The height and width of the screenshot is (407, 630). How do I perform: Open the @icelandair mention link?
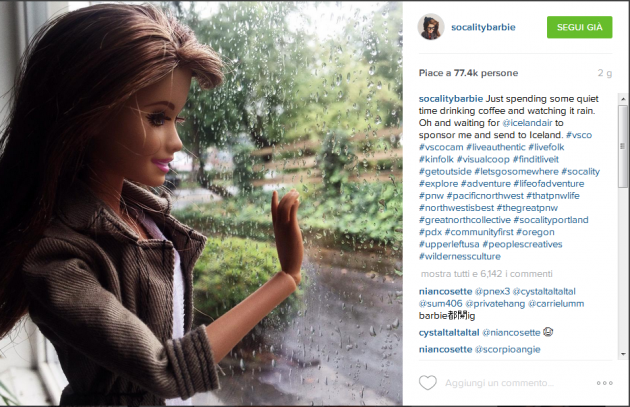click(527, 123)
